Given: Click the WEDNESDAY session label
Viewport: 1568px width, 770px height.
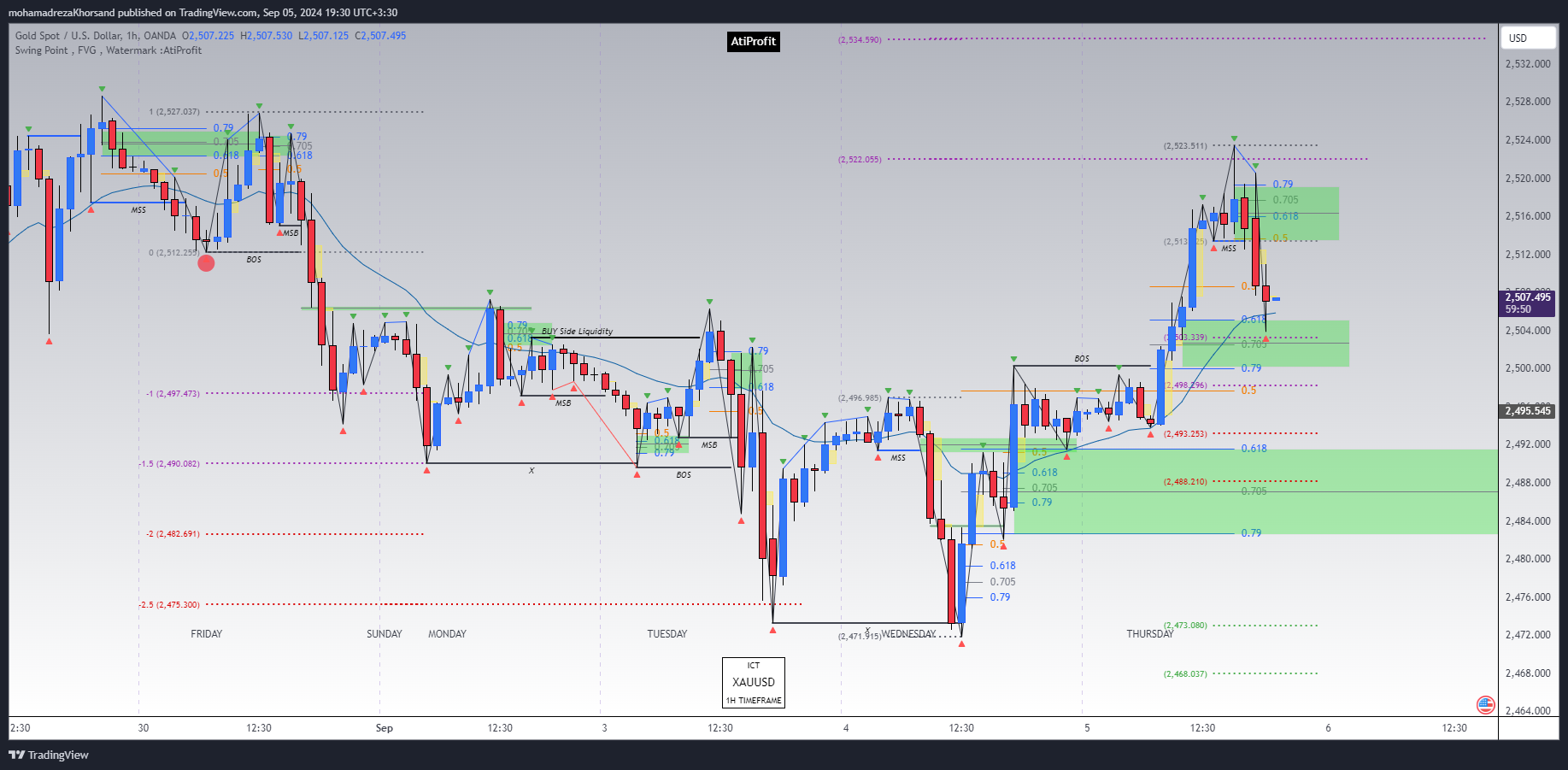Looking at the screenshot, I should (909, 634).
